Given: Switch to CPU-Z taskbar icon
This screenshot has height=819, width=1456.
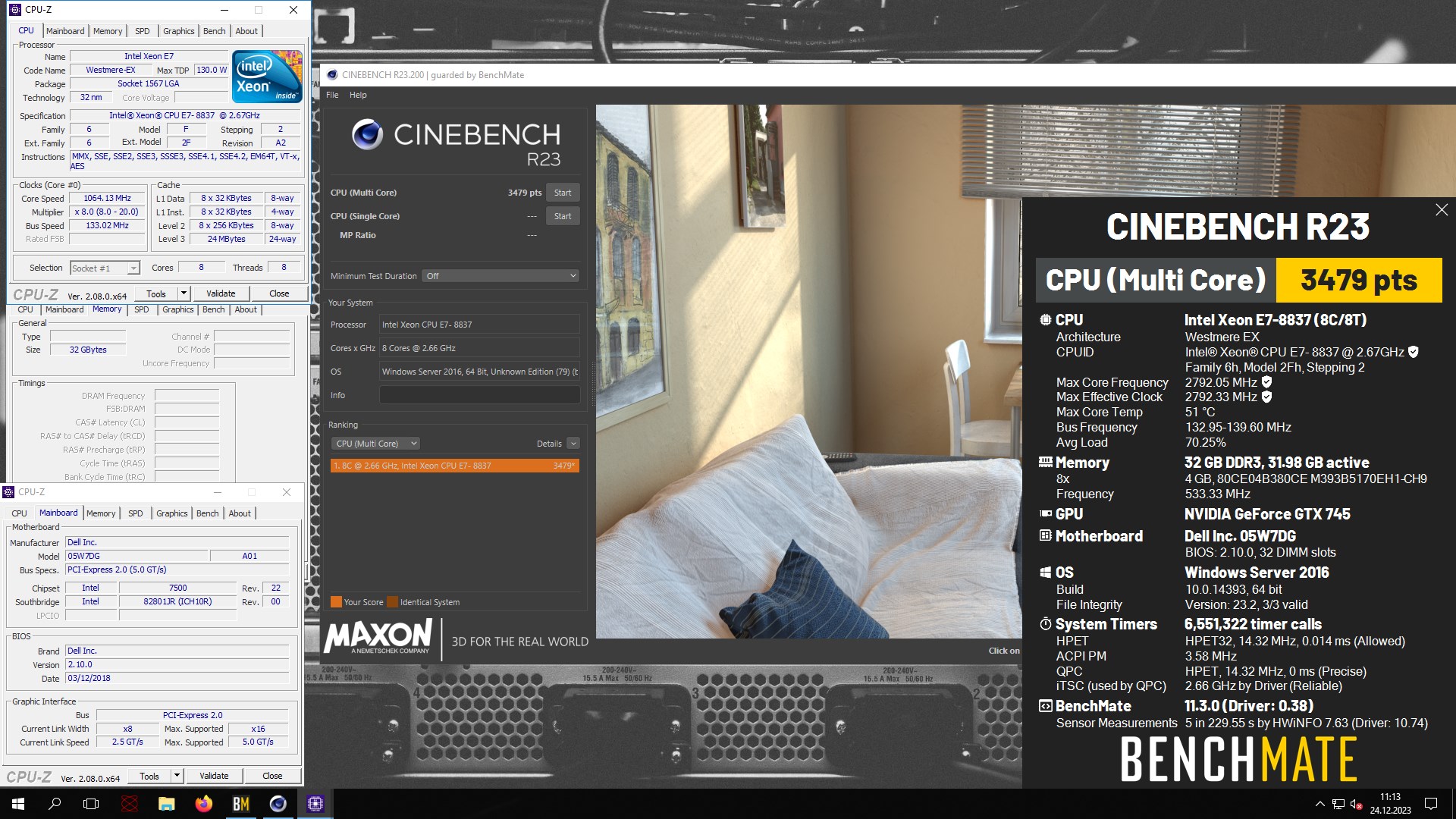Looking at the screenshot, I should point(315,804).
